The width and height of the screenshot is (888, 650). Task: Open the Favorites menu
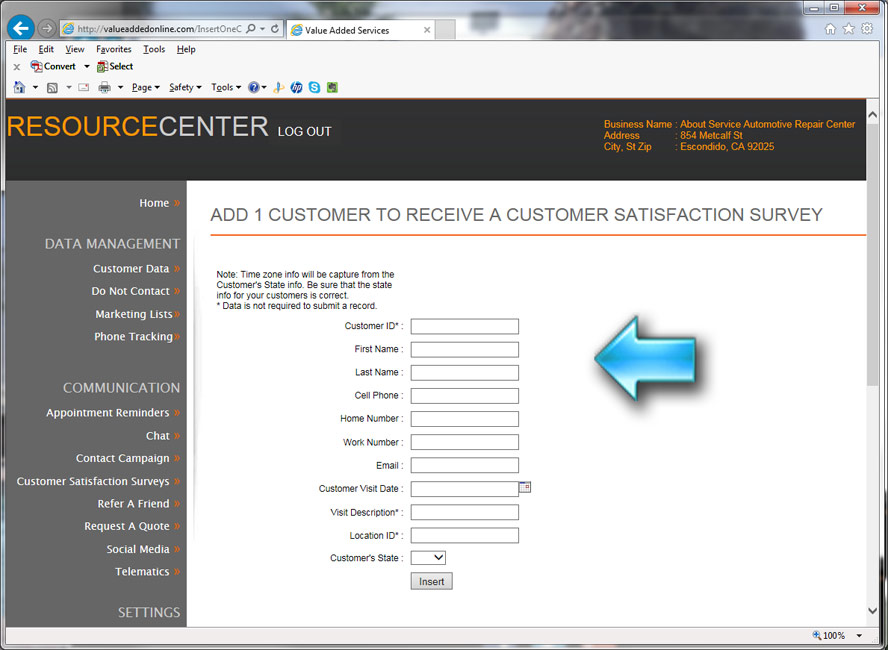pos(113,49)
